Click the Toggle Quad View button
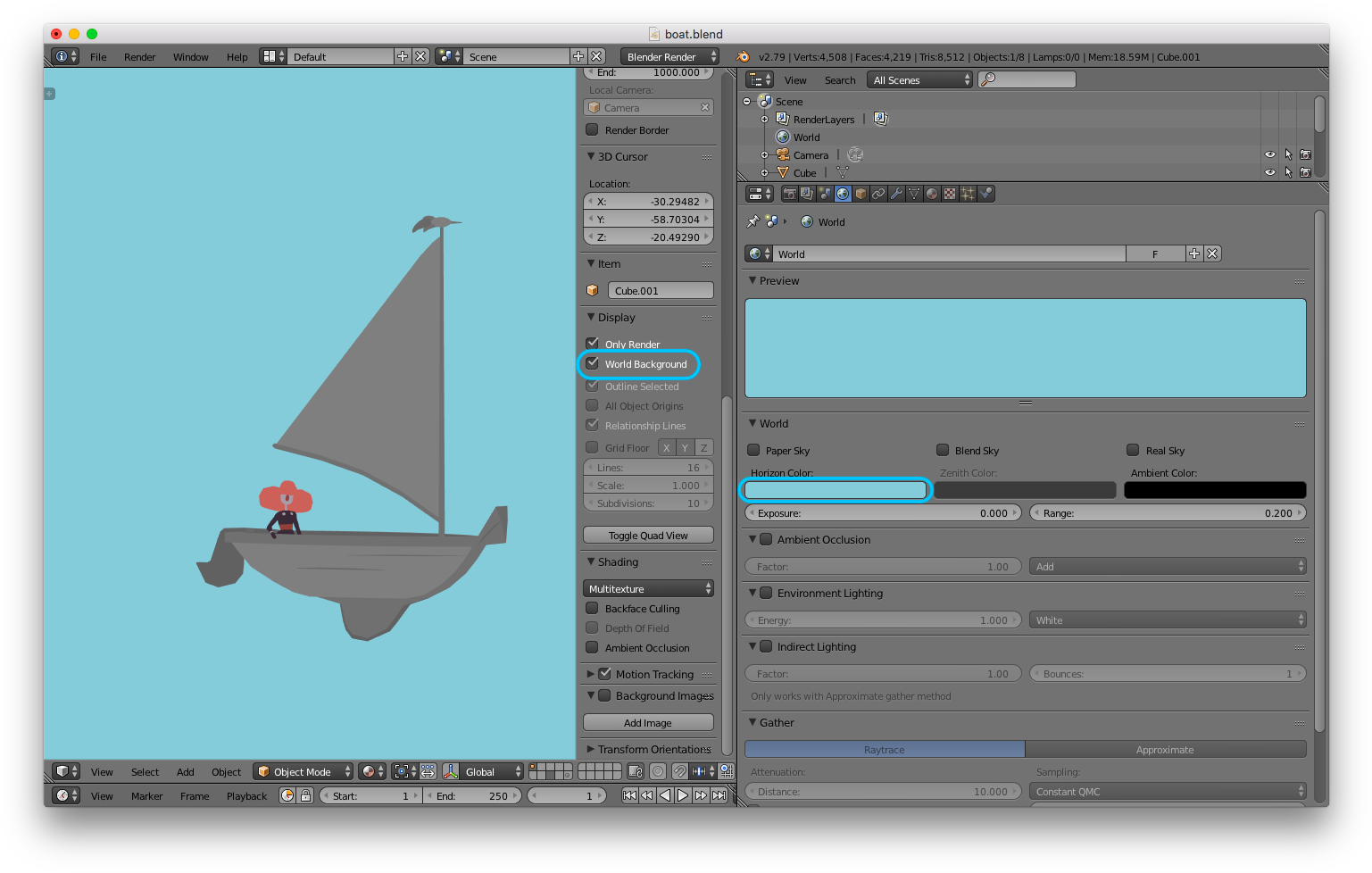 pos(648,536)
